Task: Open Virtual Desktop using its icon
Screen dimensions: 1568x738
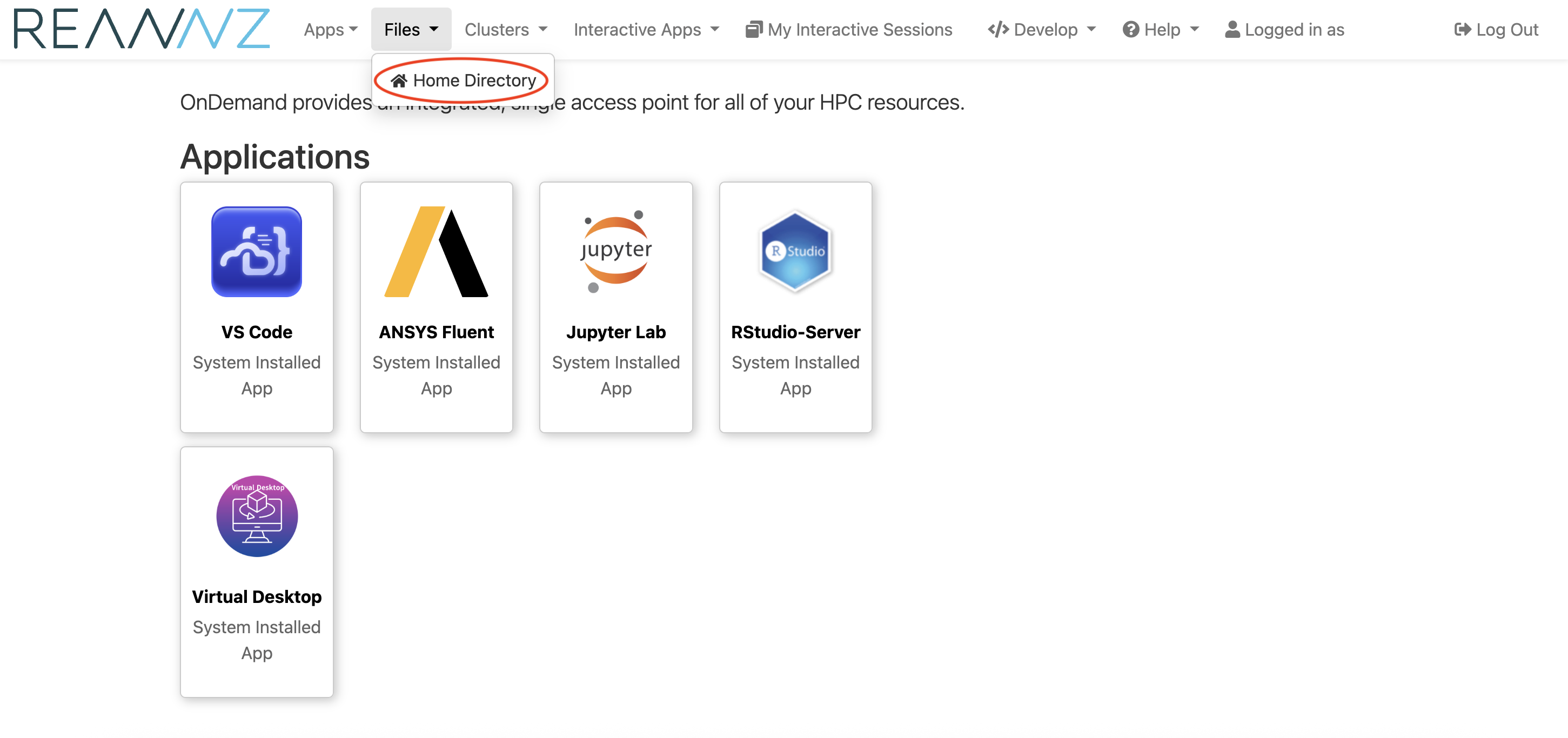Action: [256, 516]
